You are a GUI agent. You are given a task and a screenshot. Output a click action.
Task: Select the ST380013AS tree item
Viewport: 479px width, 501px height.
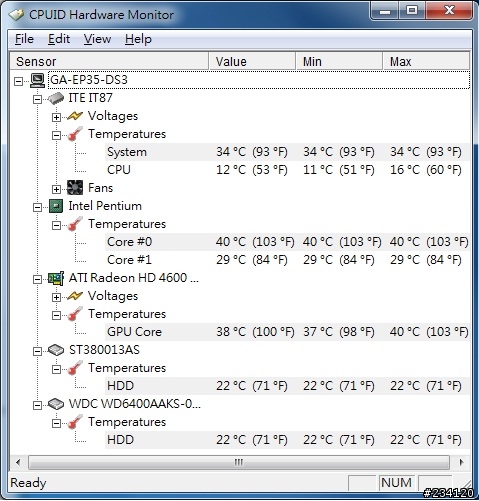[104, 350]
